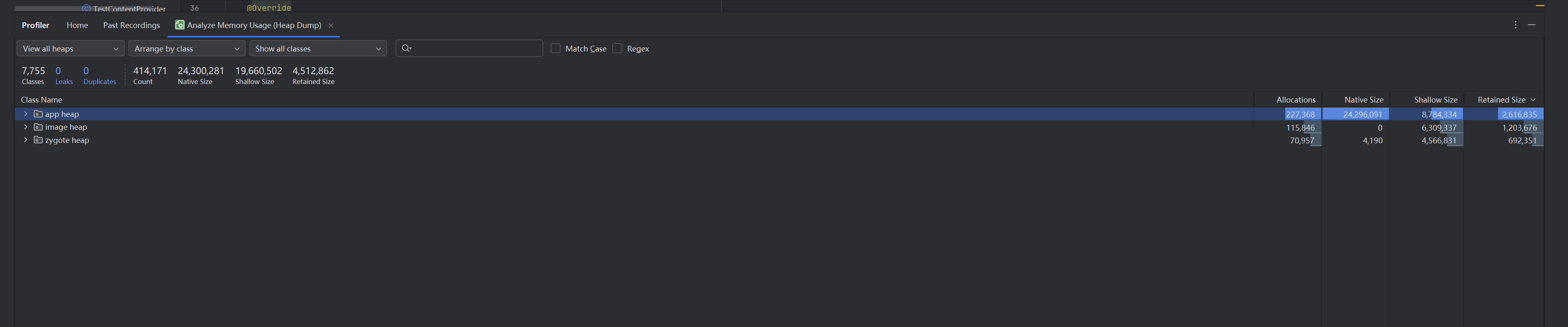Close the Analyze Memory Usage tab
This screenshot has height=327, width=1568.
pyautogui.click(x=331, y=26)
